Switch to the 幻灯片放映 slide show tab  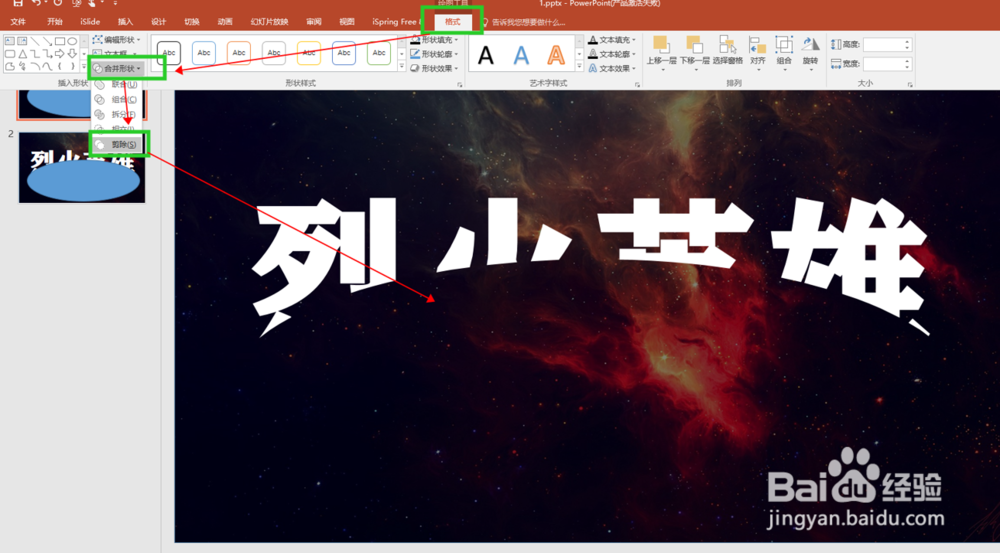click(x=270, y=22)
